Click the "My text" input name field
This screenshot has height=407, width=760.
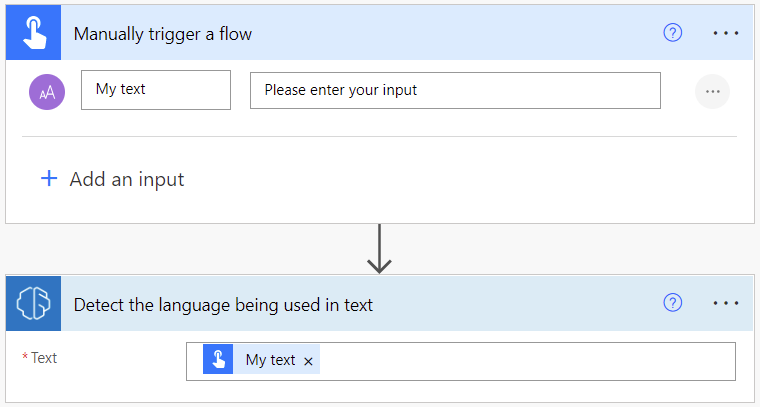click(155, 89)
